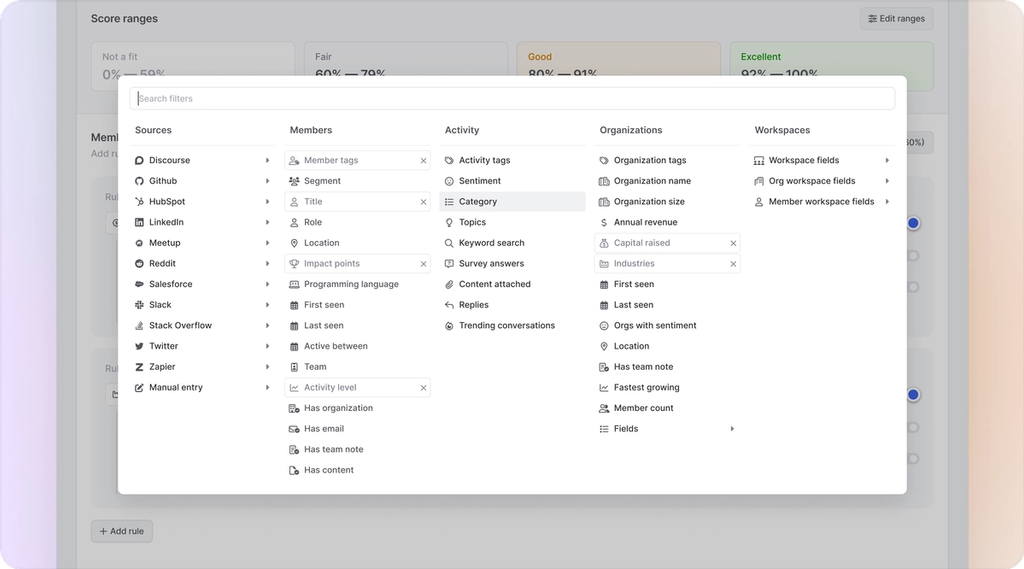Choose the Active between member filter
Image resolution: width=1024 pixels, height=569 pixels.
click(358, 346)
